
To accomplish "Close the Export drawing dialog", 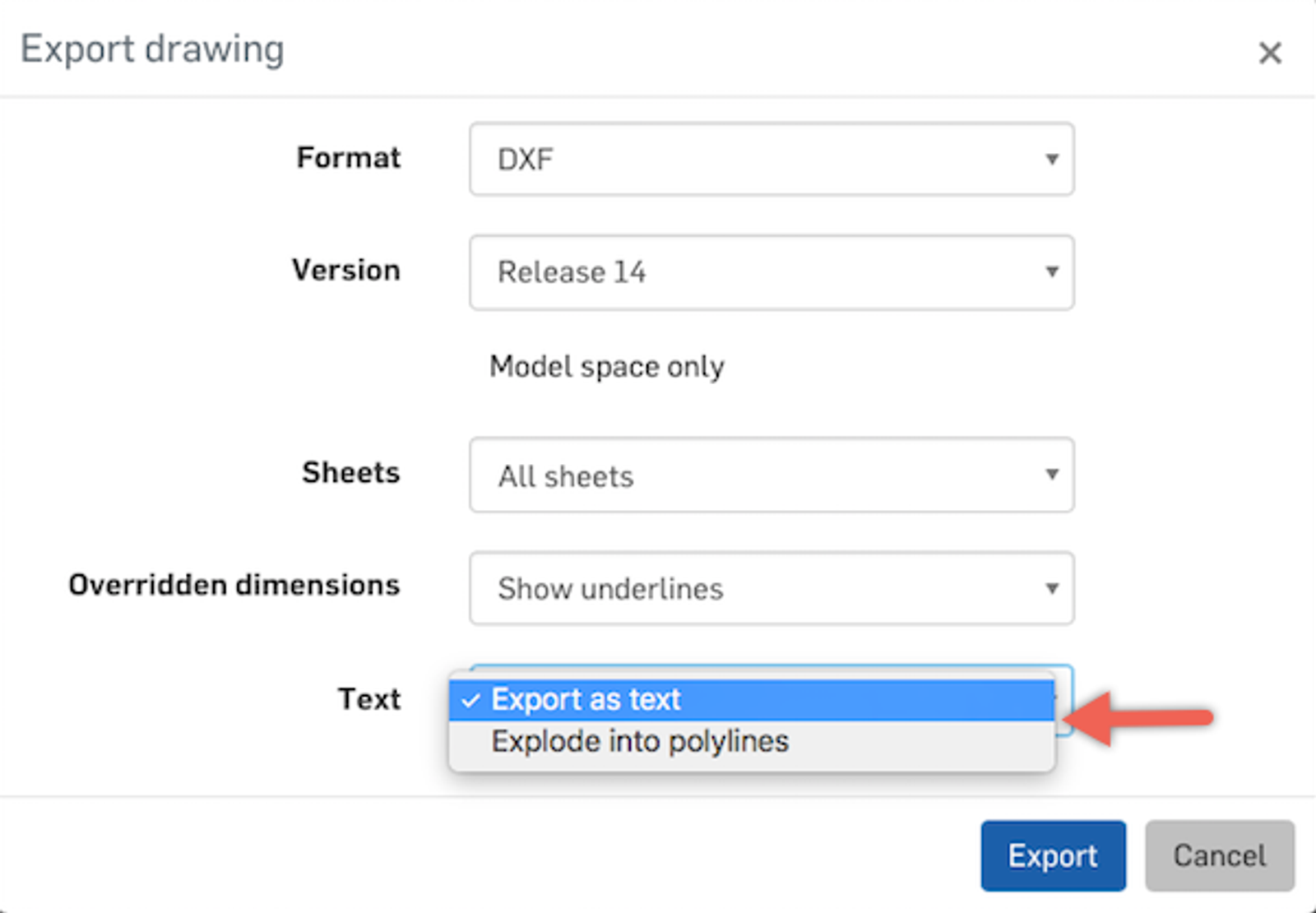I will coord(1270,53).
